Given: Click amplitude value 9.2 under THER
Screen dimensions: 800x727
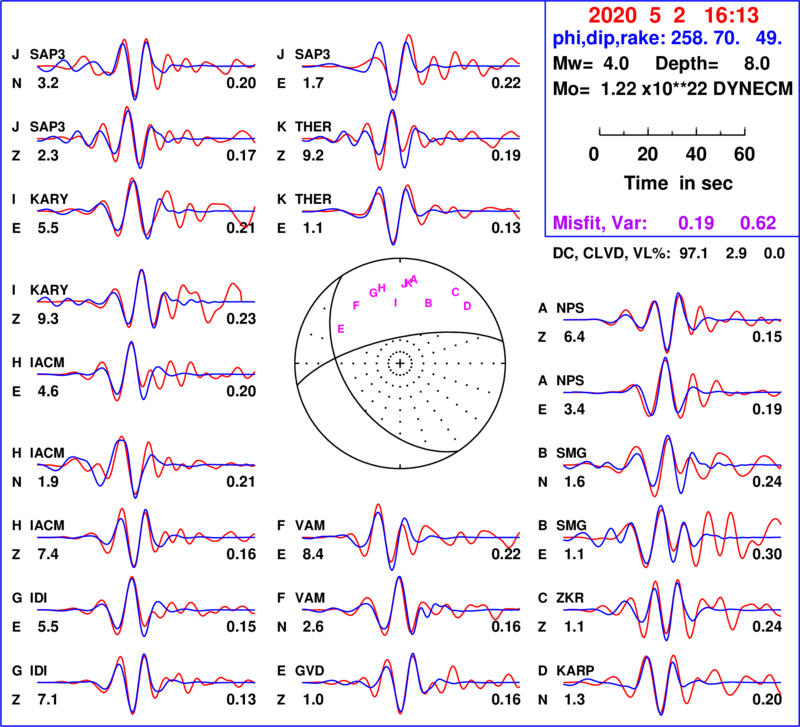Looking at the screenshot, I should point(313,155).
